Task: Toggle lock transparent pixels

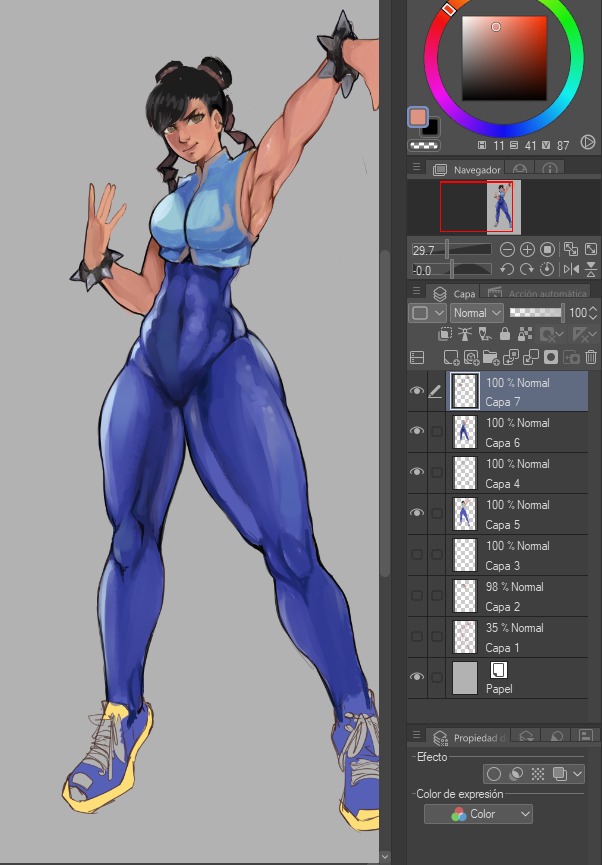Action: [x=525, y=334]
